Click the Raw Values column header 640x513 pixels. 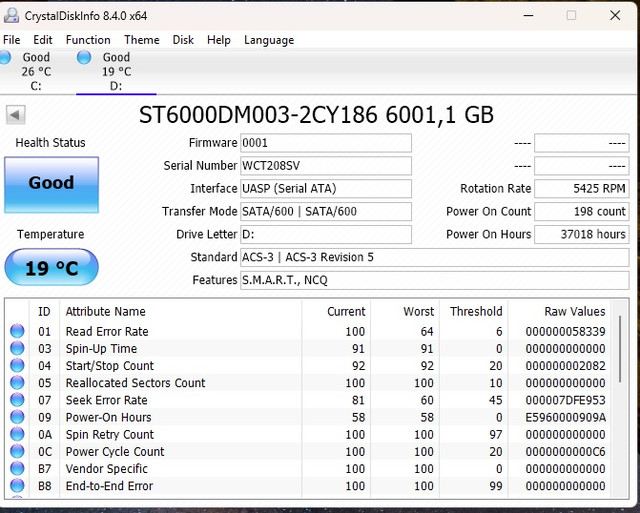pyautogui.click(x=575, y=311)
